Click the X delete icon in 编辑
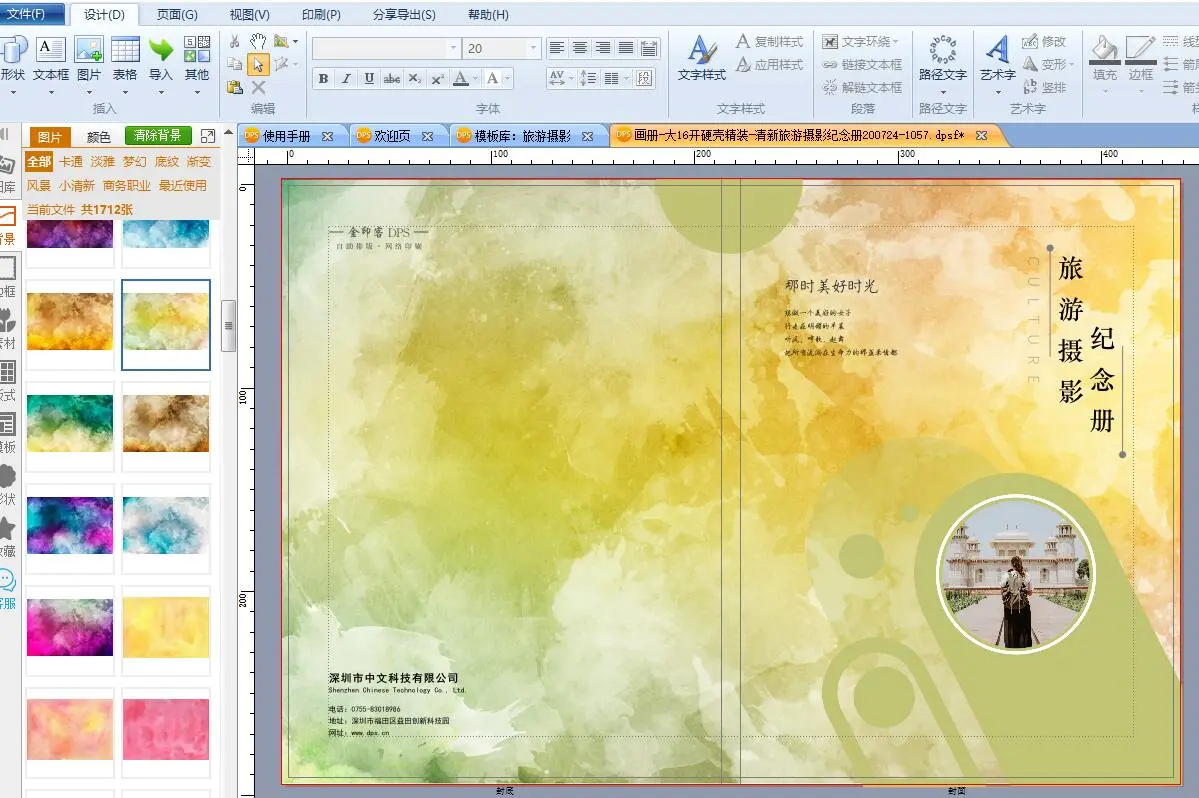The width and height of the screenshot is (1199, 798). pos(258,87)
